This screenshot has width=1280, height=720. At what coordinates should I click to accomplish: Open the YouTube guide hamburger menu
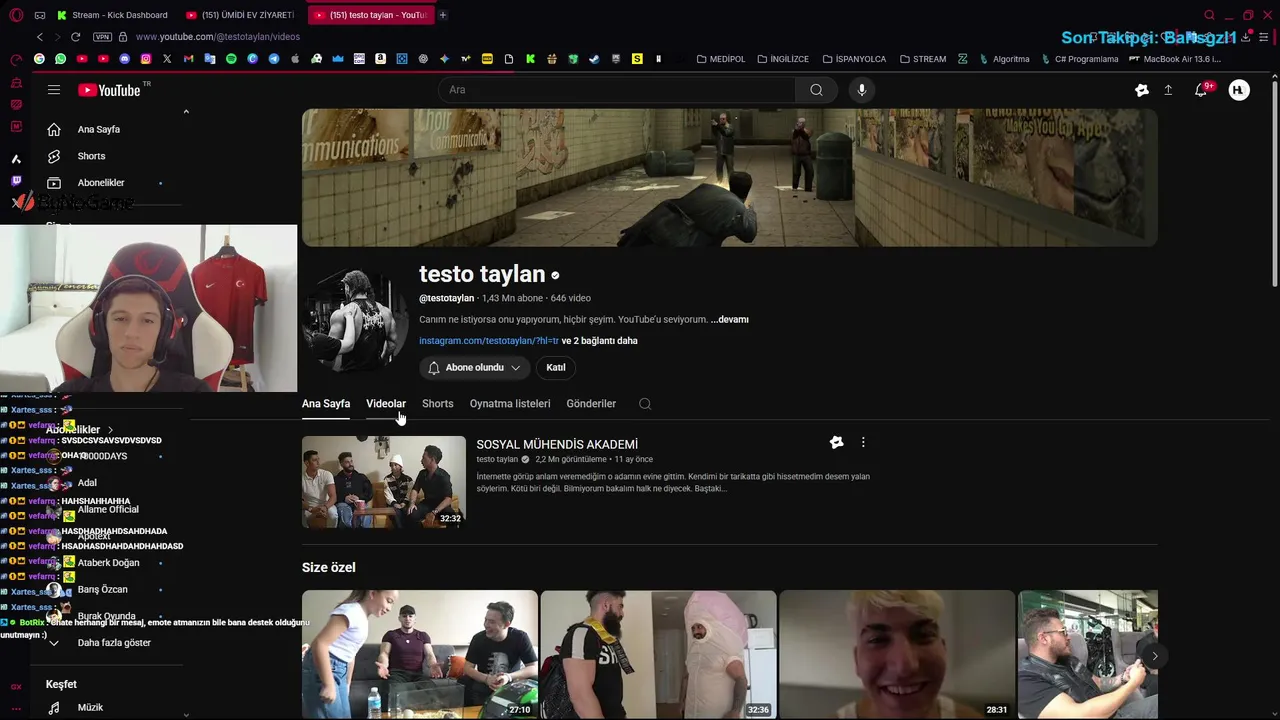(54, 90)
